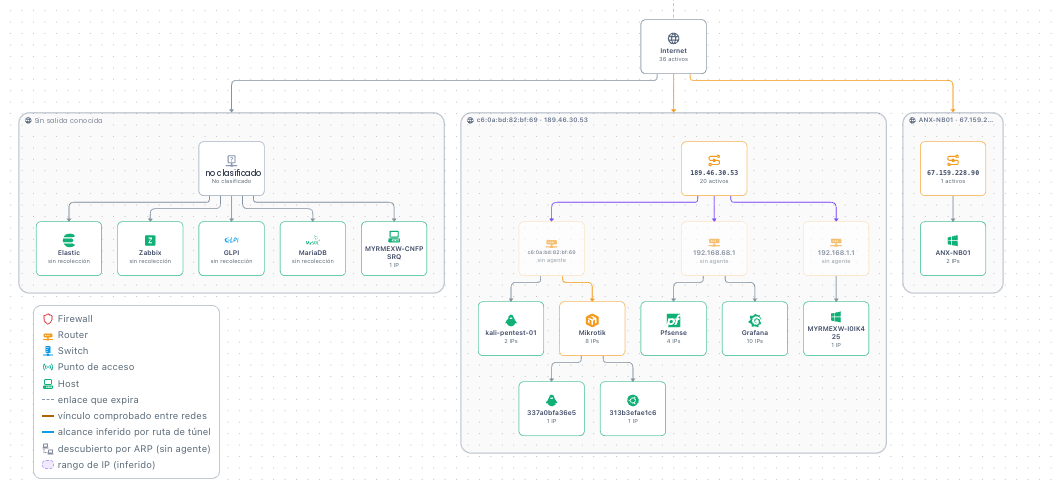
Task: Click '10 IPs' under Grafana
Action: (755, 341)
